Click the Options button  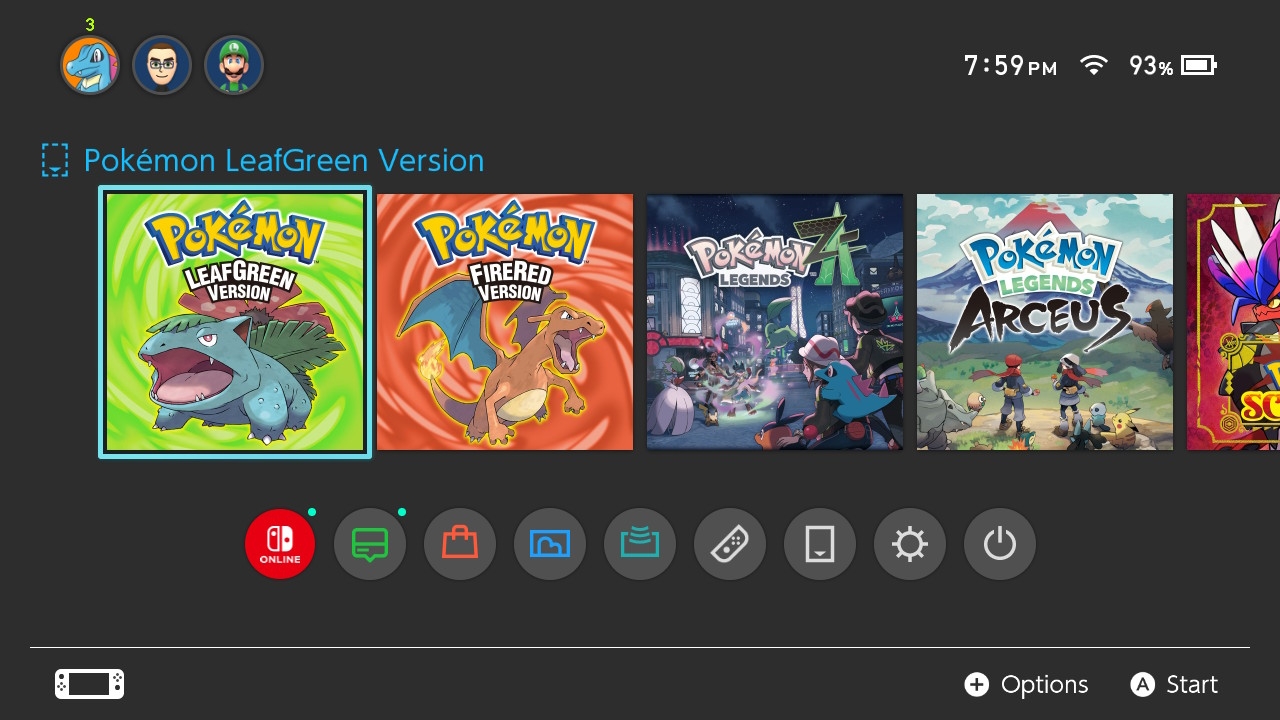point(1027,684)
